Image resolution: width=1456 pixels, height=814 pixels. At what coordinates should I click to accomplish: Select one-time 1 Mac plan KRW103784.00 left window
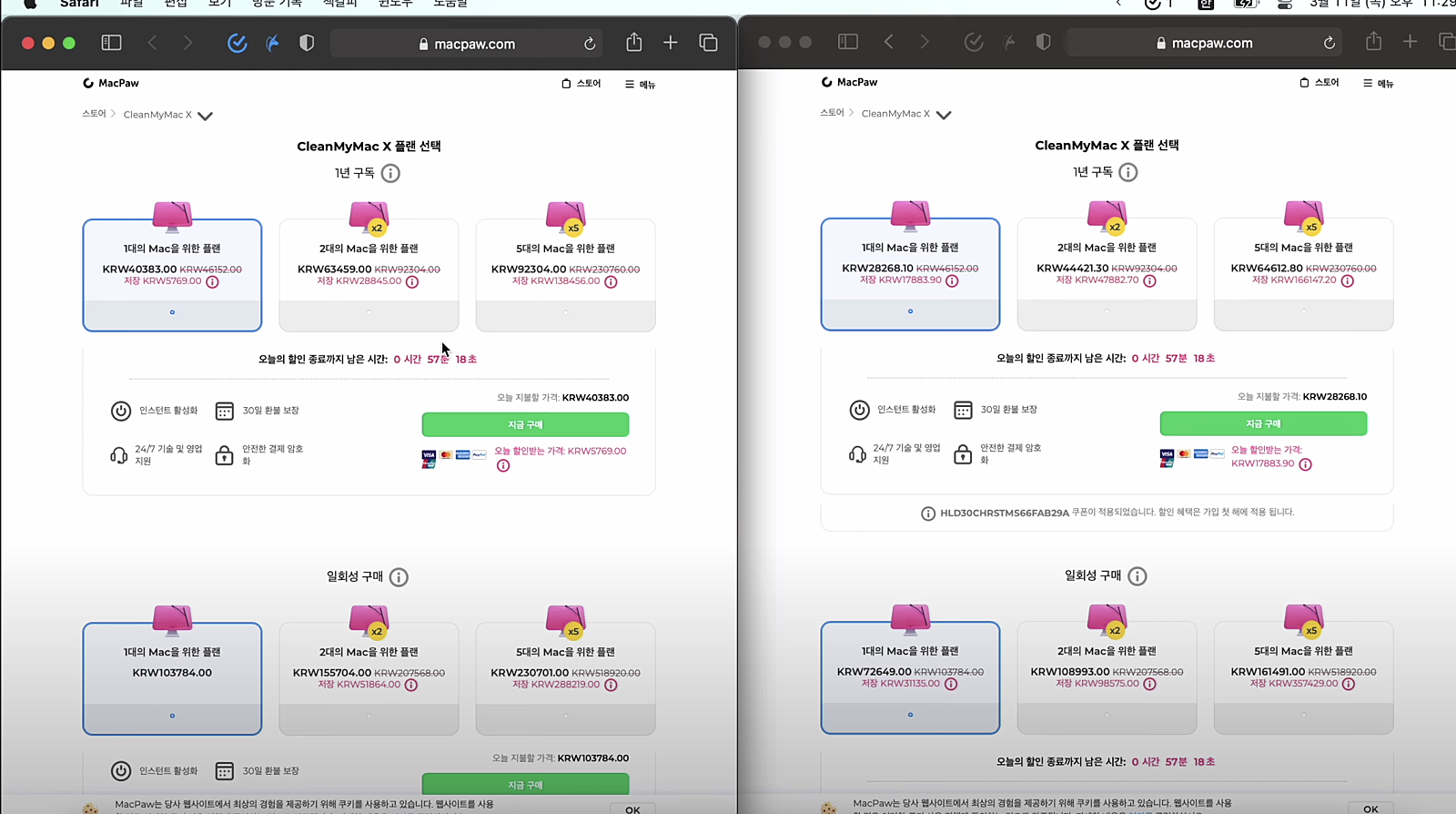coord(172,678)
